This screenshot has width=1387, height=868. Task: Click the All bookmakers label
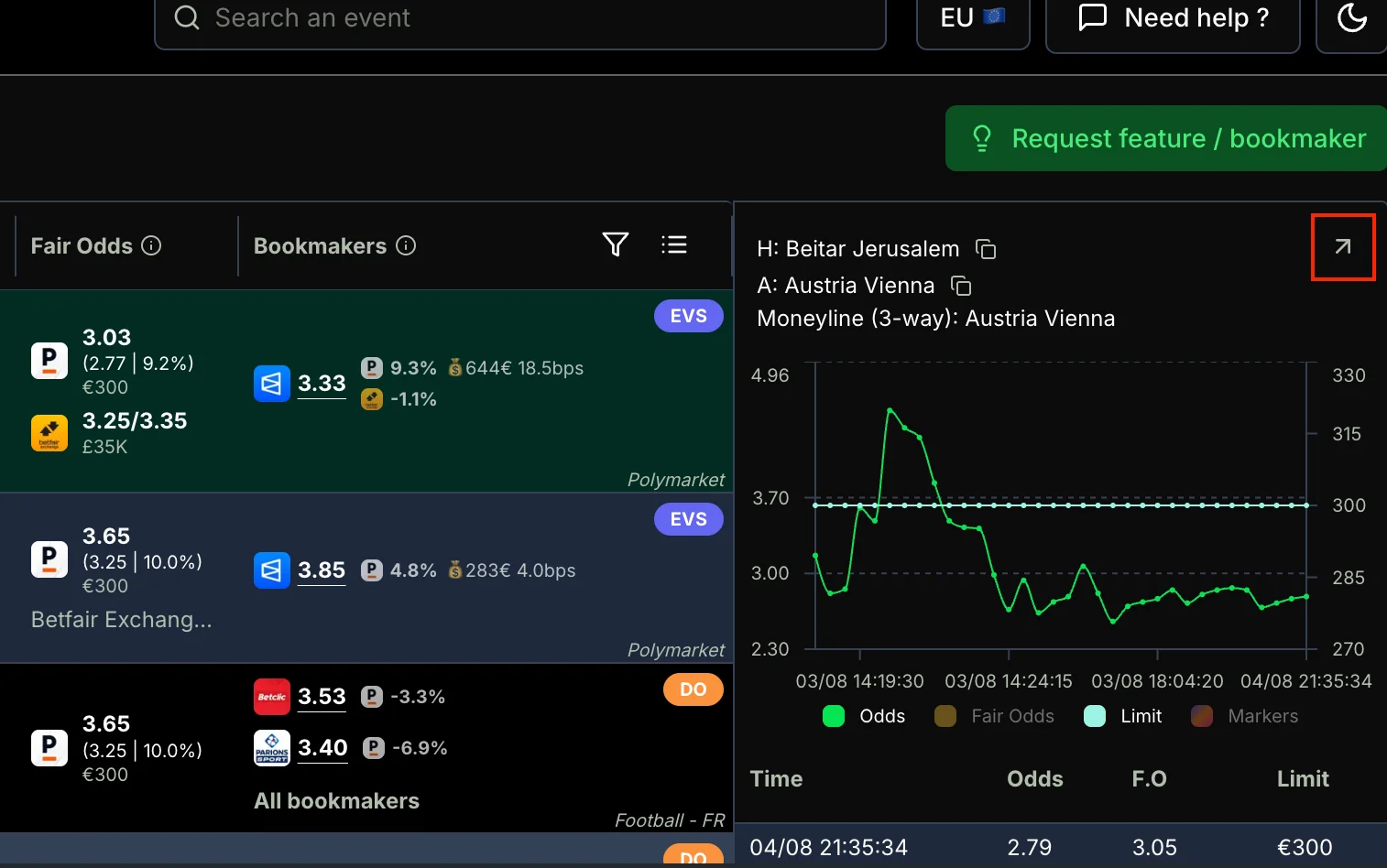pyautogui.click(x=336, y=801)
